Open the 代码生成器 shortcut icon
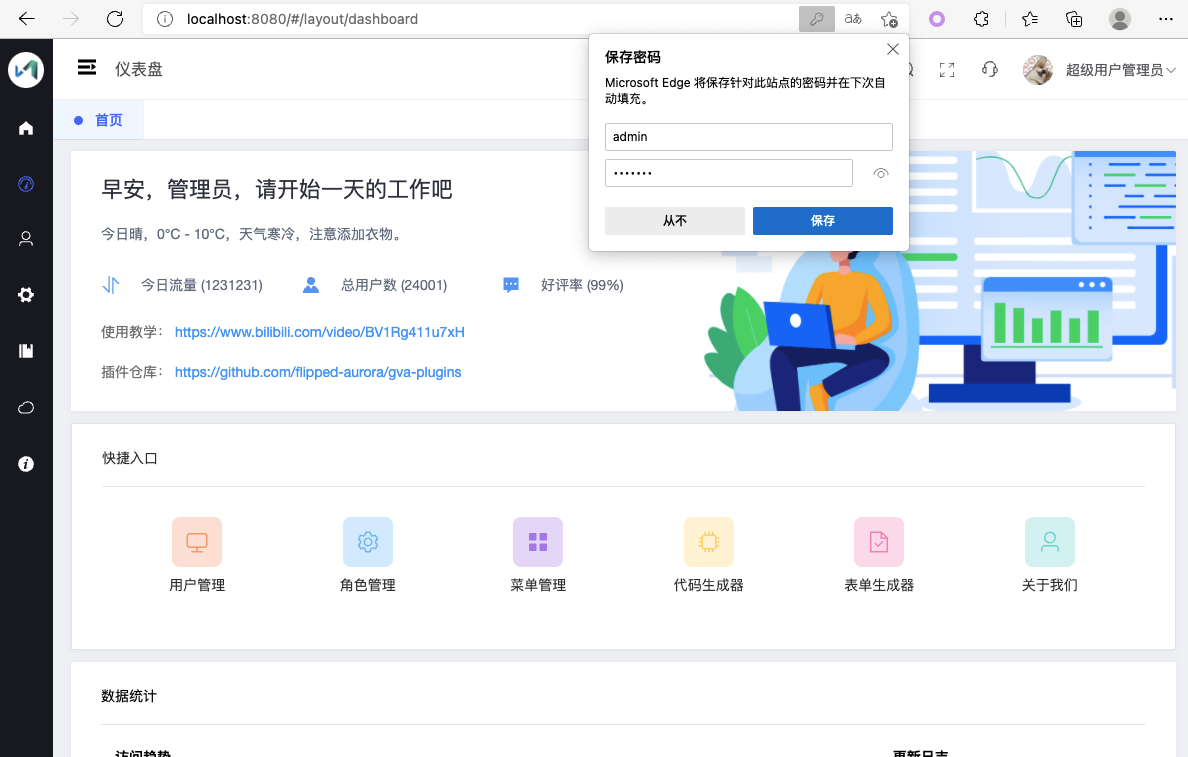Viewport: 1188px width, 757px height. [x=708, y=542]
